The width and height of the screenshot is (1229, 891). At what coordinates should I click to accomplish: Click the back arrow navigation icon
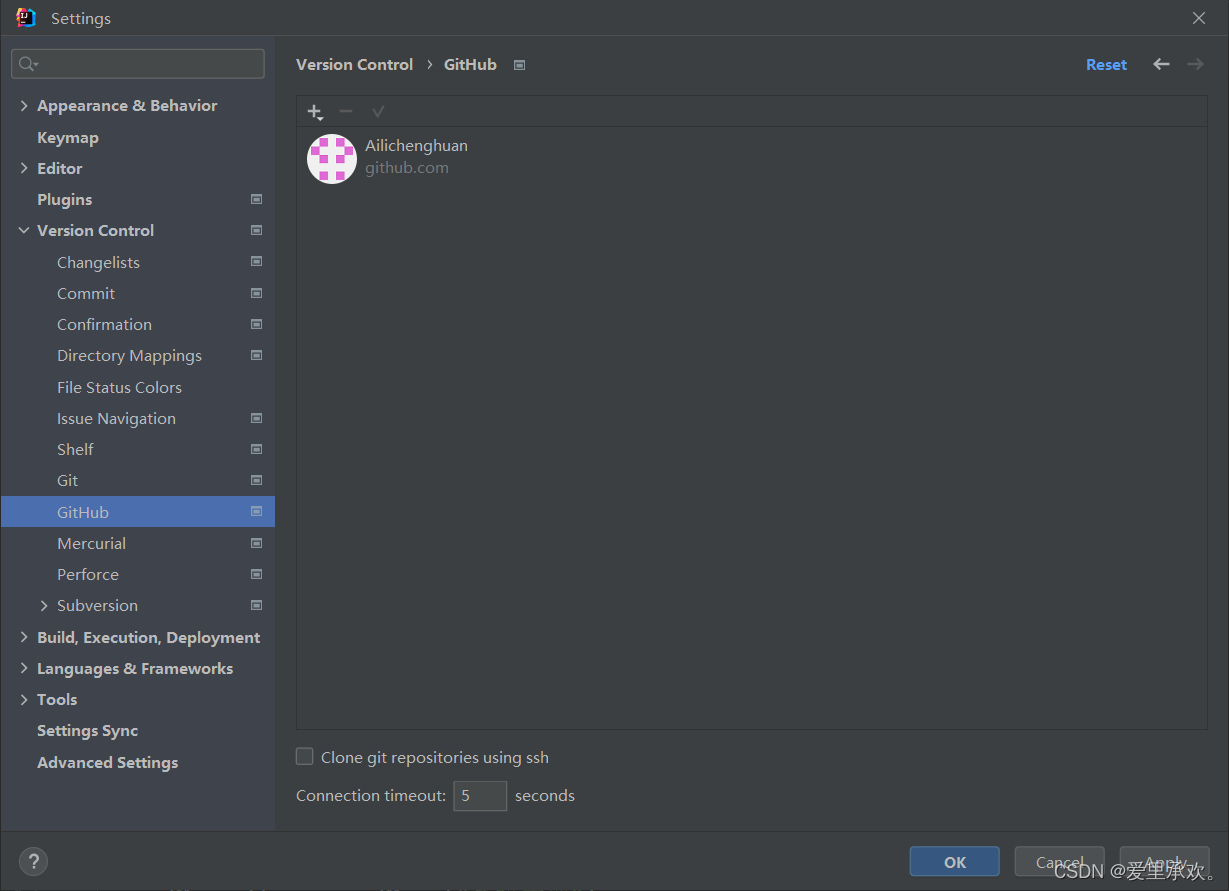1161,64
